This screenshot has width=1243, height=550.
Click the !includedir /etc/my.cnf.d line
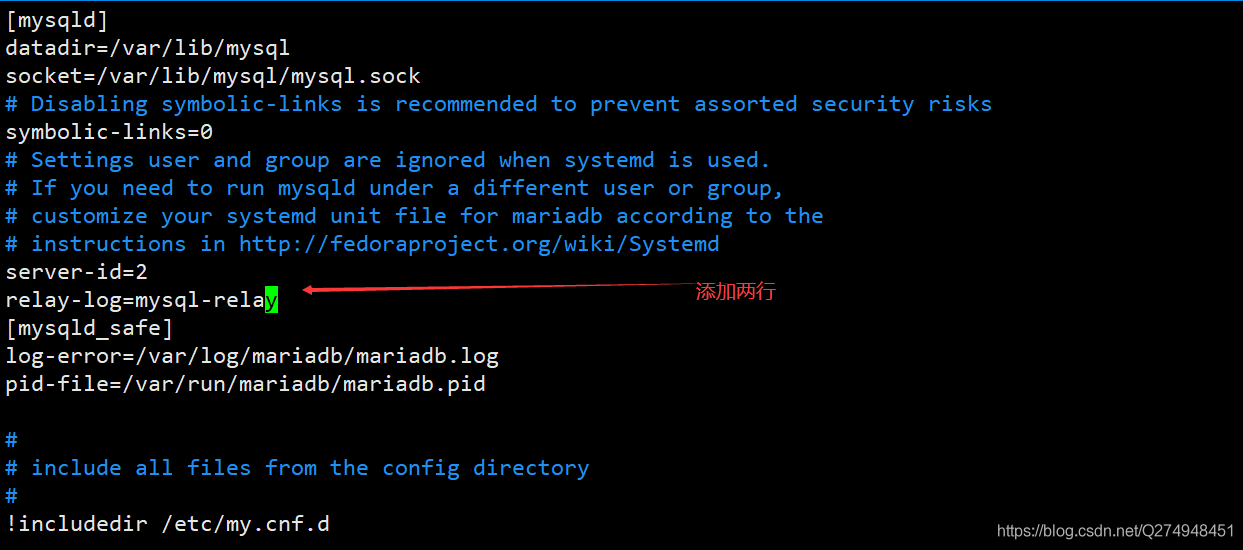point(167,522)
